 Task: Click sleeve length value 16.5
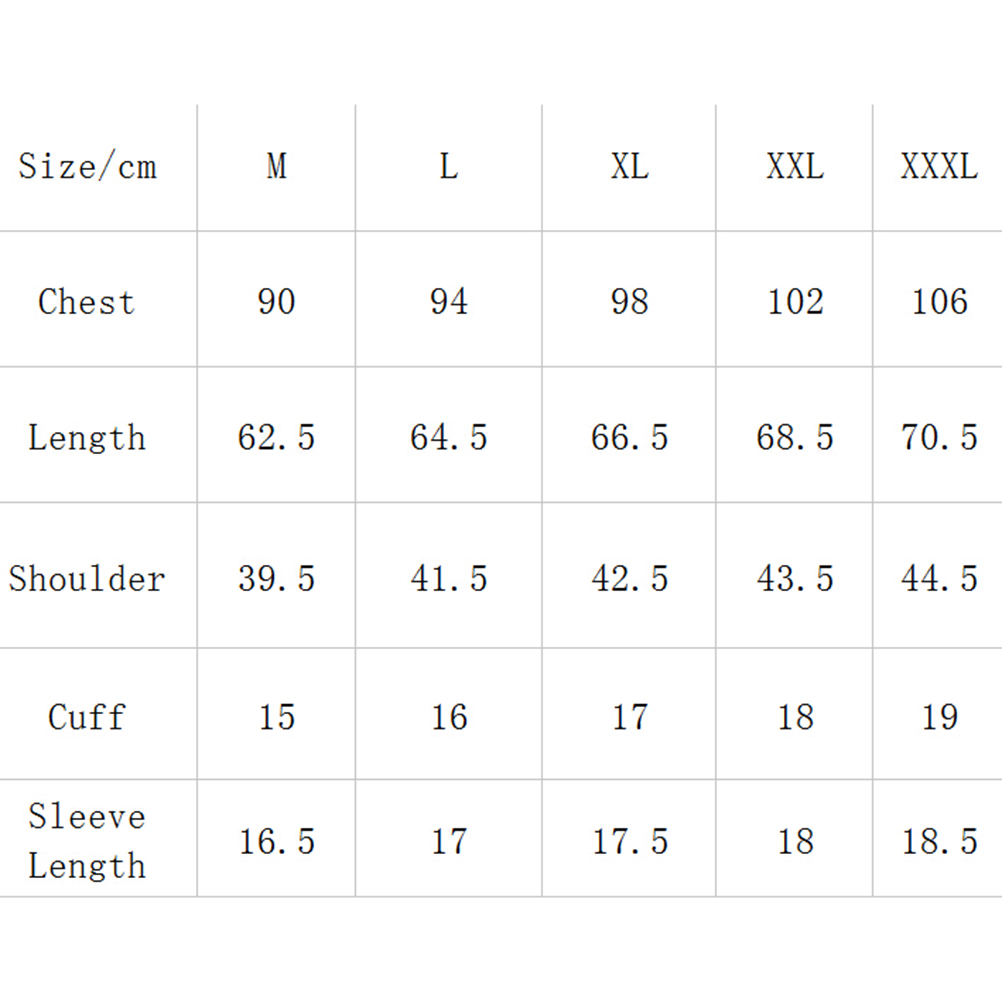(x=276, y=842)
